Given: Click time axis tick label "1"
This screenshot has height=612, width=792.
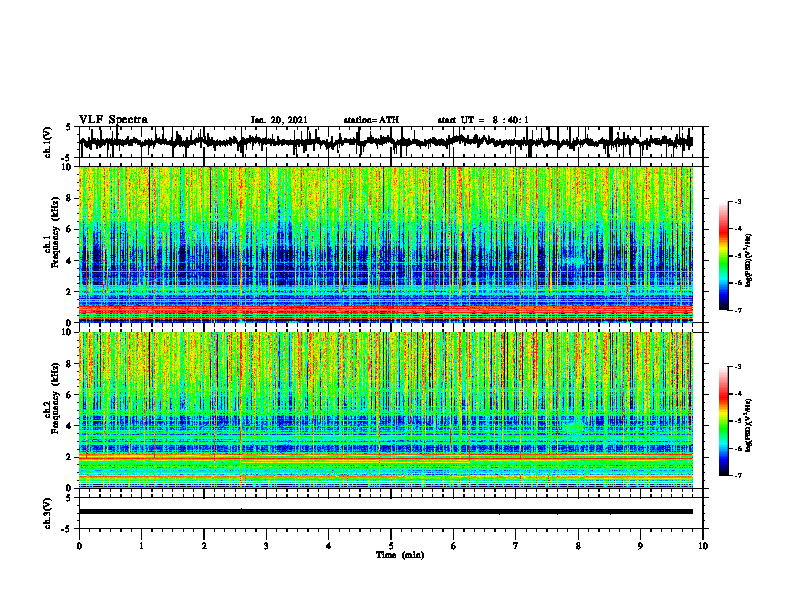Looking at the screenshot, I should pos(141,546).
